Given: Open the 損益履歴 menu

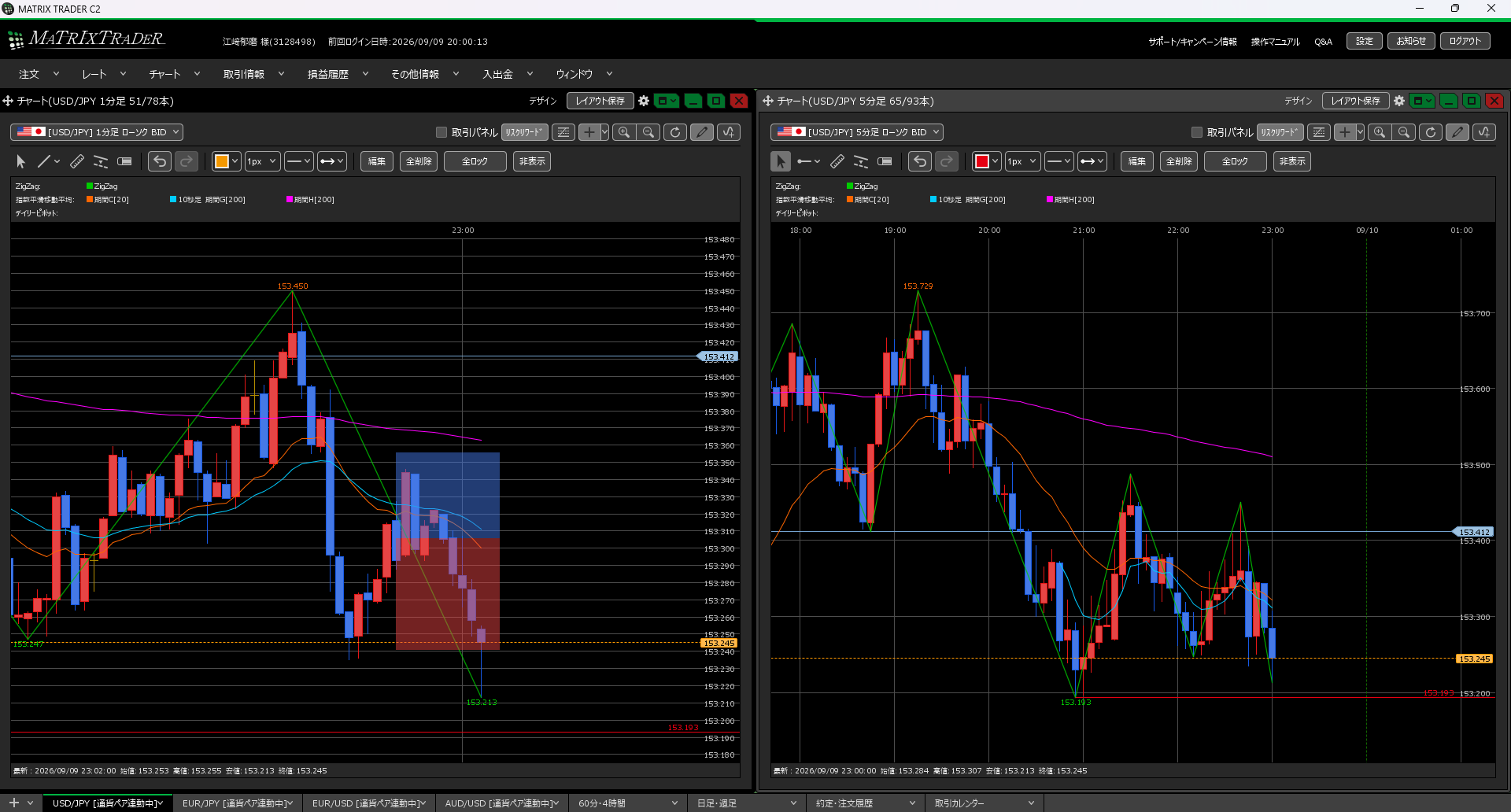Looking at the screenshot, I should point(338,74).
